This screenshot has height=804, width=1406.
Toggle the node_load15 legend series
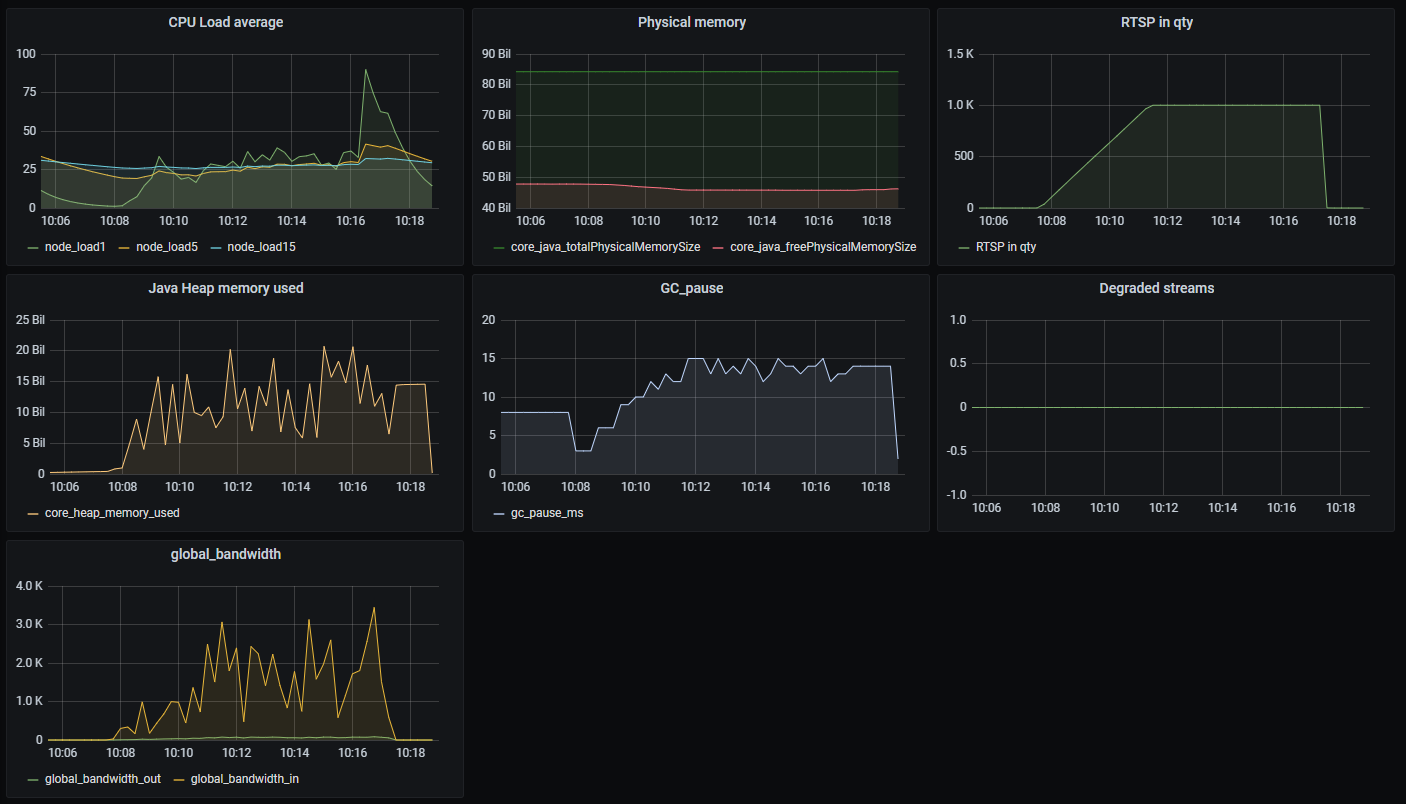pyautogui.click(x=261, y=246)
